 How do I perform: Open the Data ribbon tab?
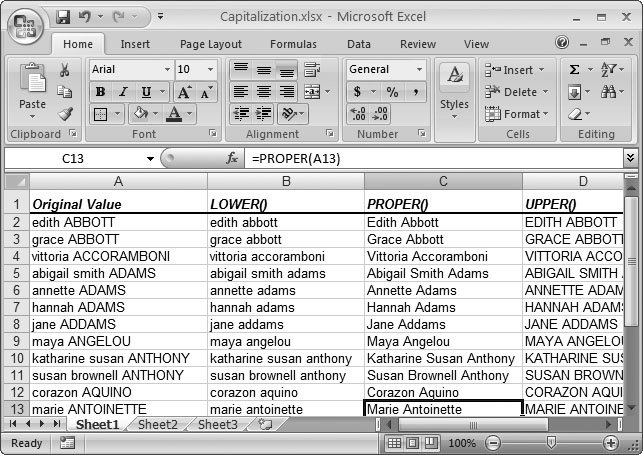click(359, 44)
